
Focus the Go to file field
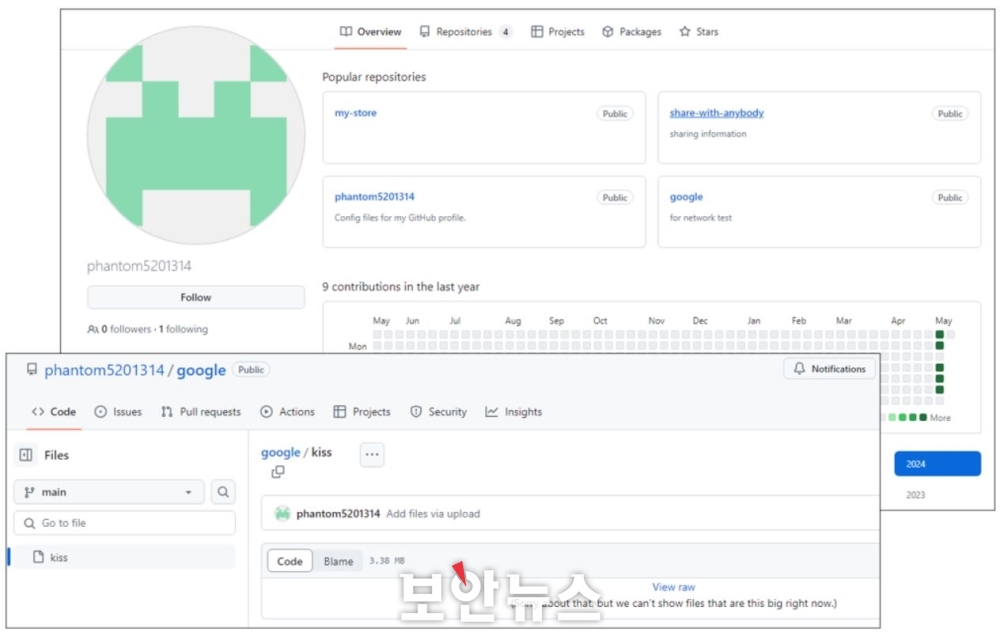tap(124, 523)
